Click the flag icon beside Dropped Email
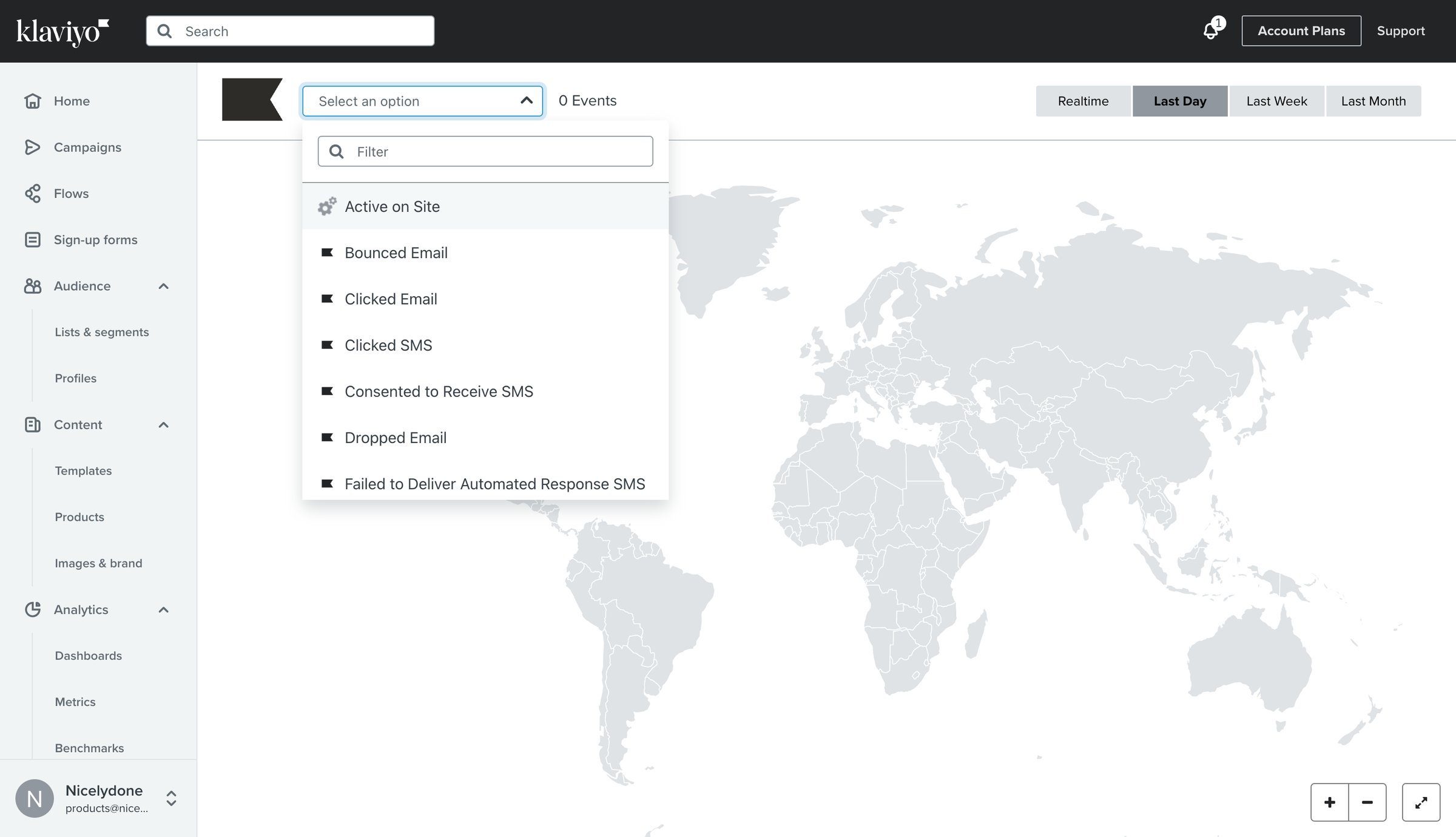1456x837 pixels. pos(327,437)
